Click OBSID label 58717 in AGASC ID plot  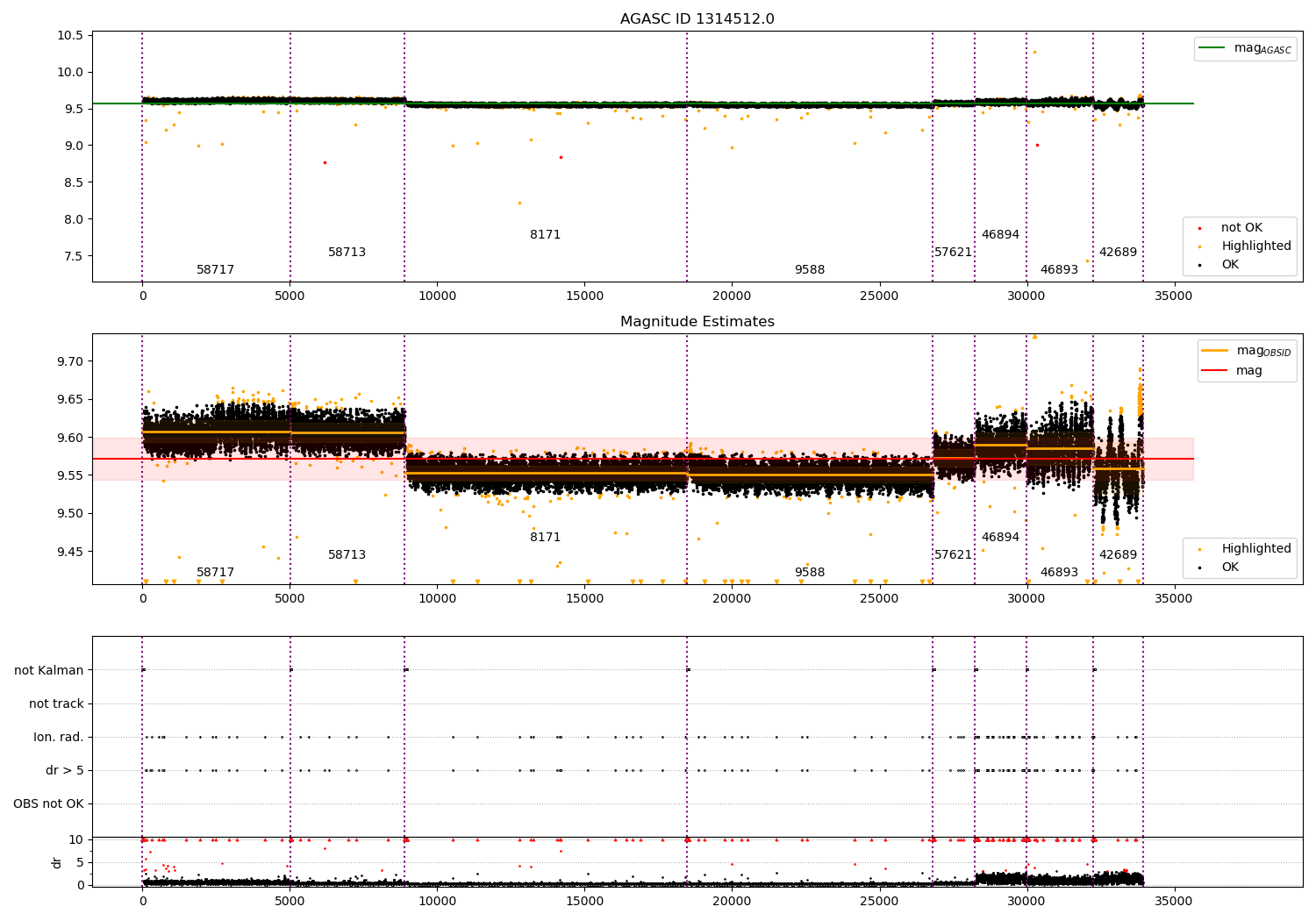pyautogui.click(x=215, y=270)
